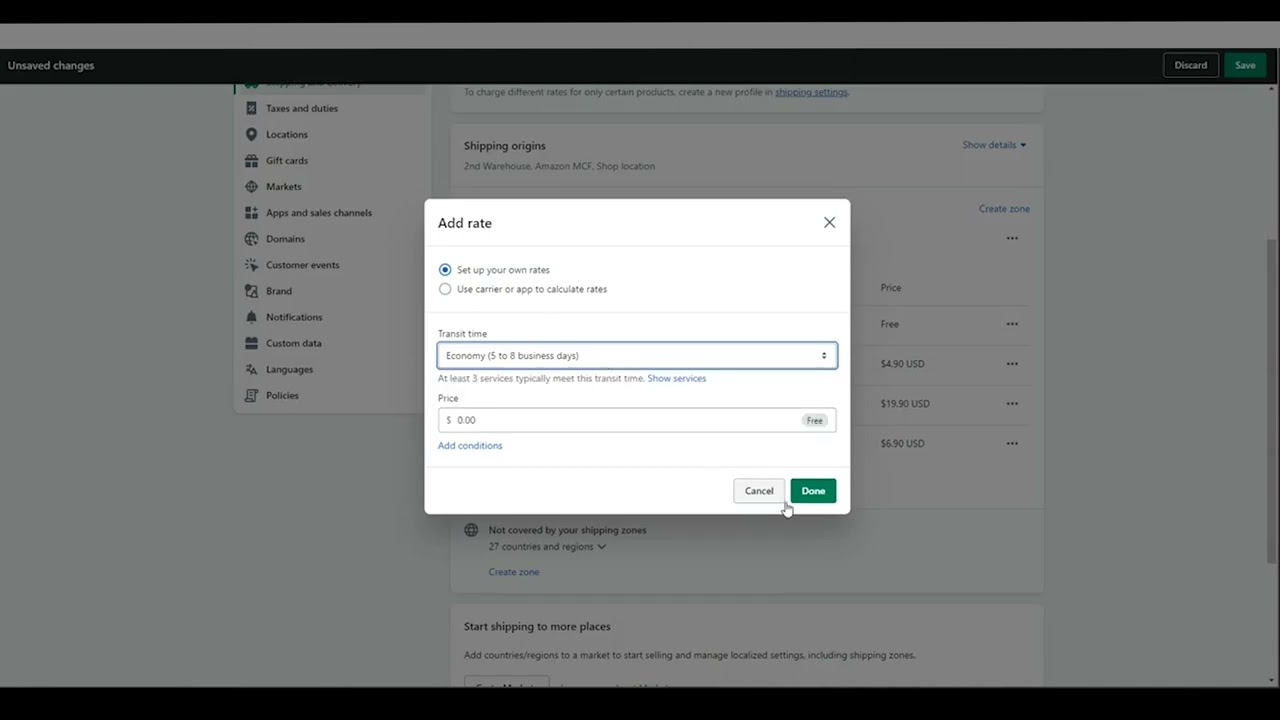Click Create zone under Not covered zones

click(x=514, y=572)
